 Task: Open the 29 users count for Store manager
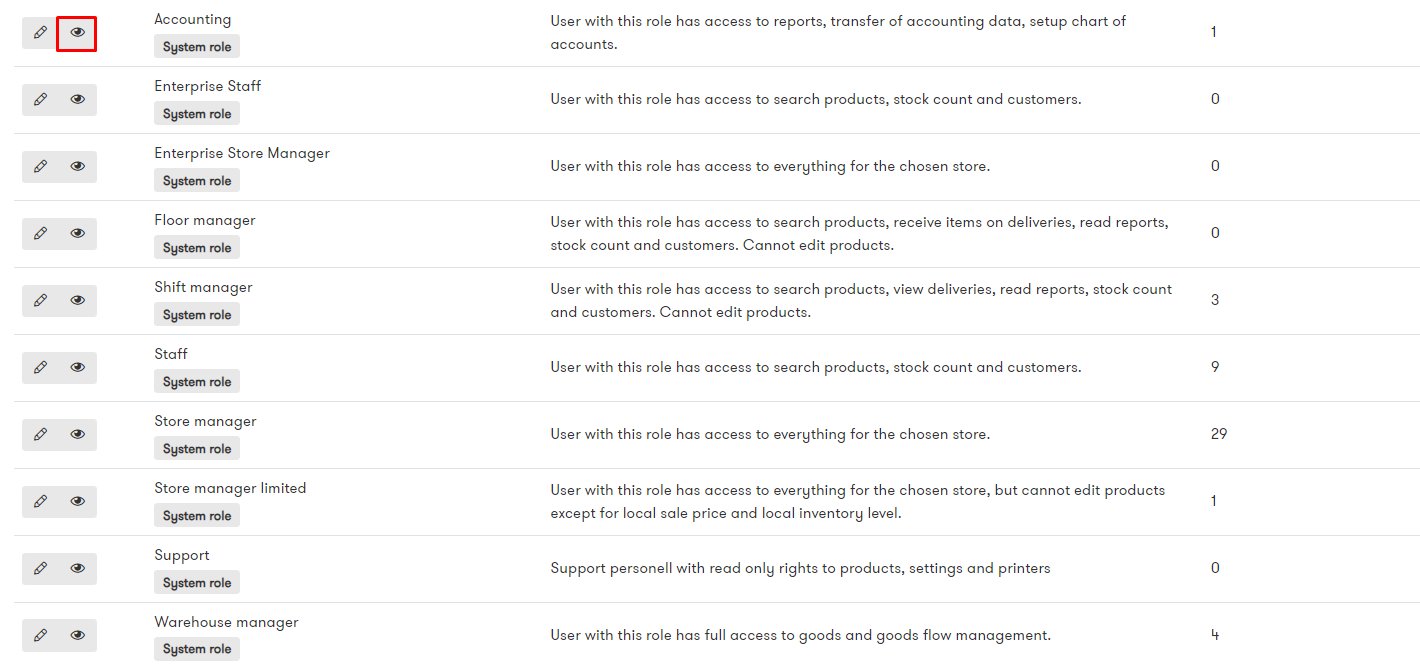click(x=1219, y=434)
